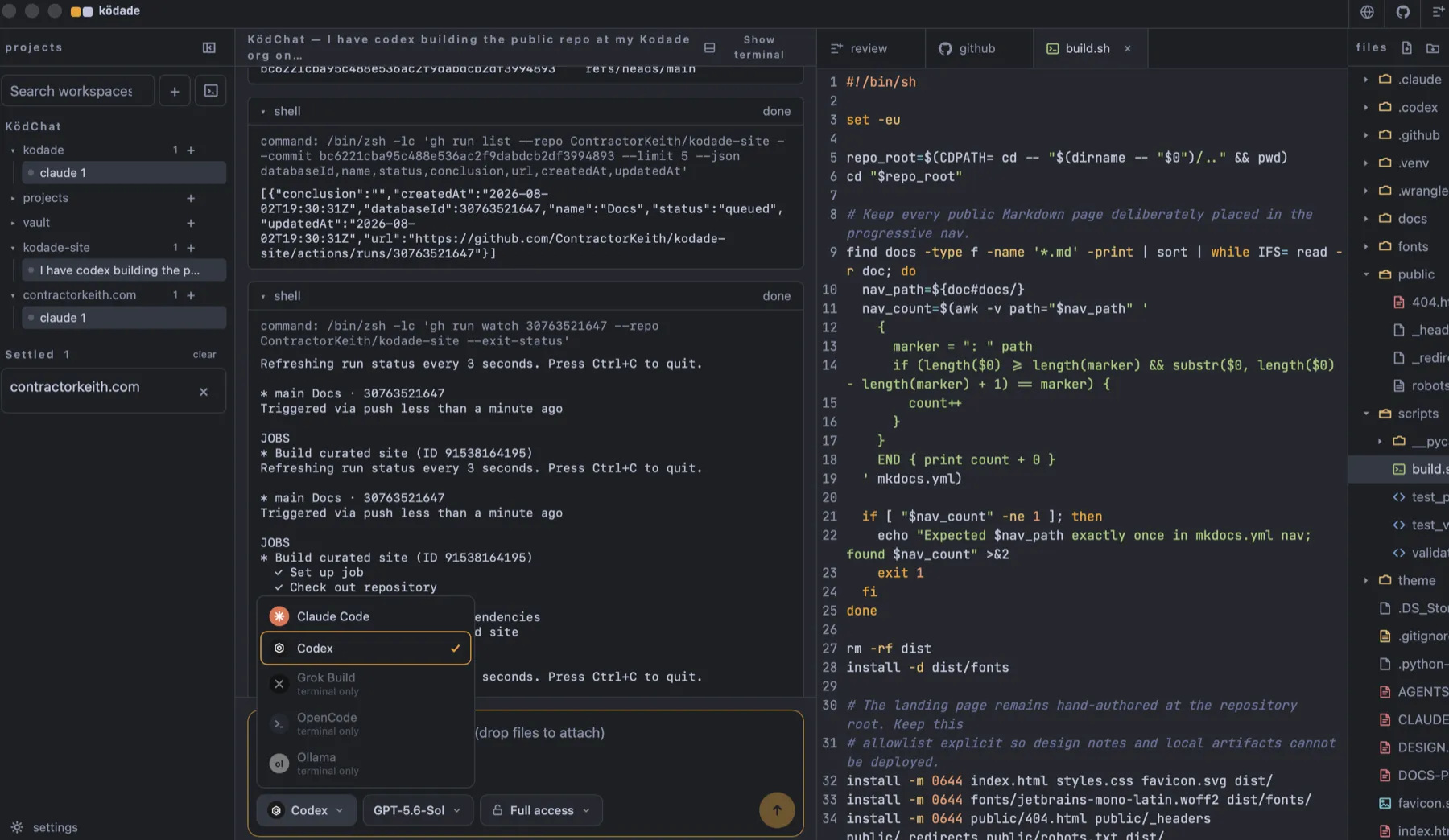
Task: Expand the .github folder in files
Action: 1366,135
